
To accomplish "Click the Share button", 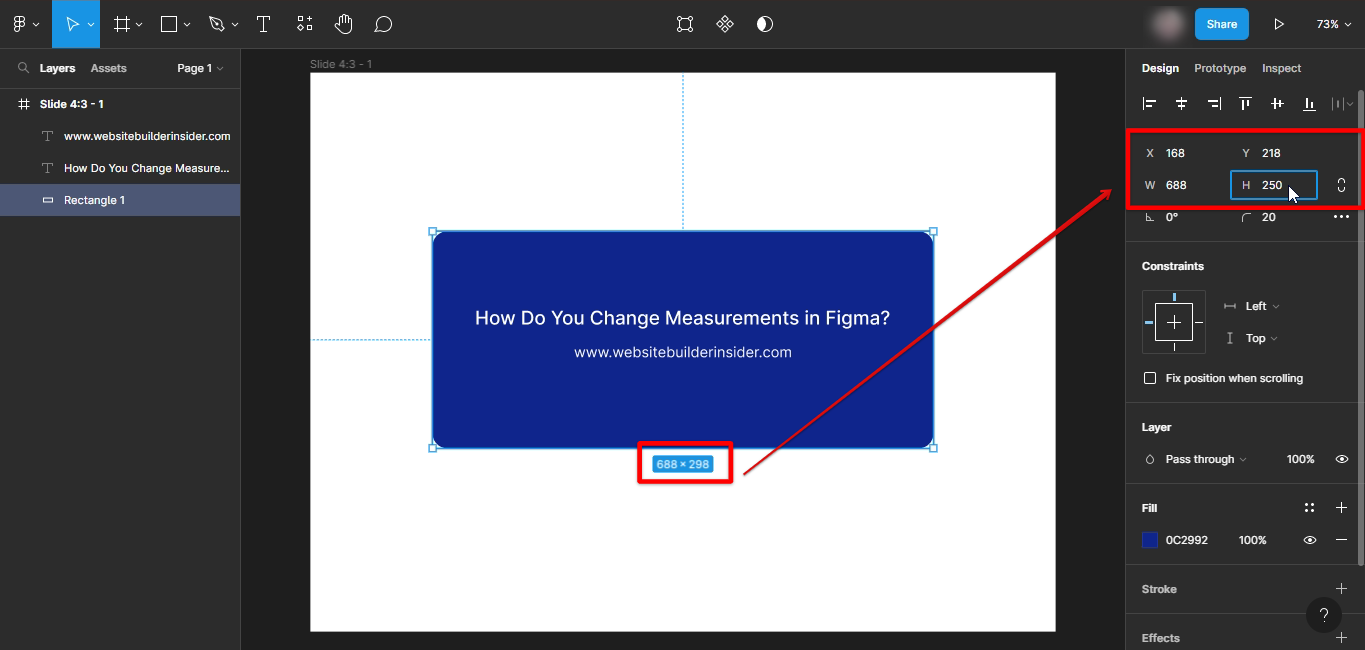I will pyautogui.click(x=1221, y=24).
